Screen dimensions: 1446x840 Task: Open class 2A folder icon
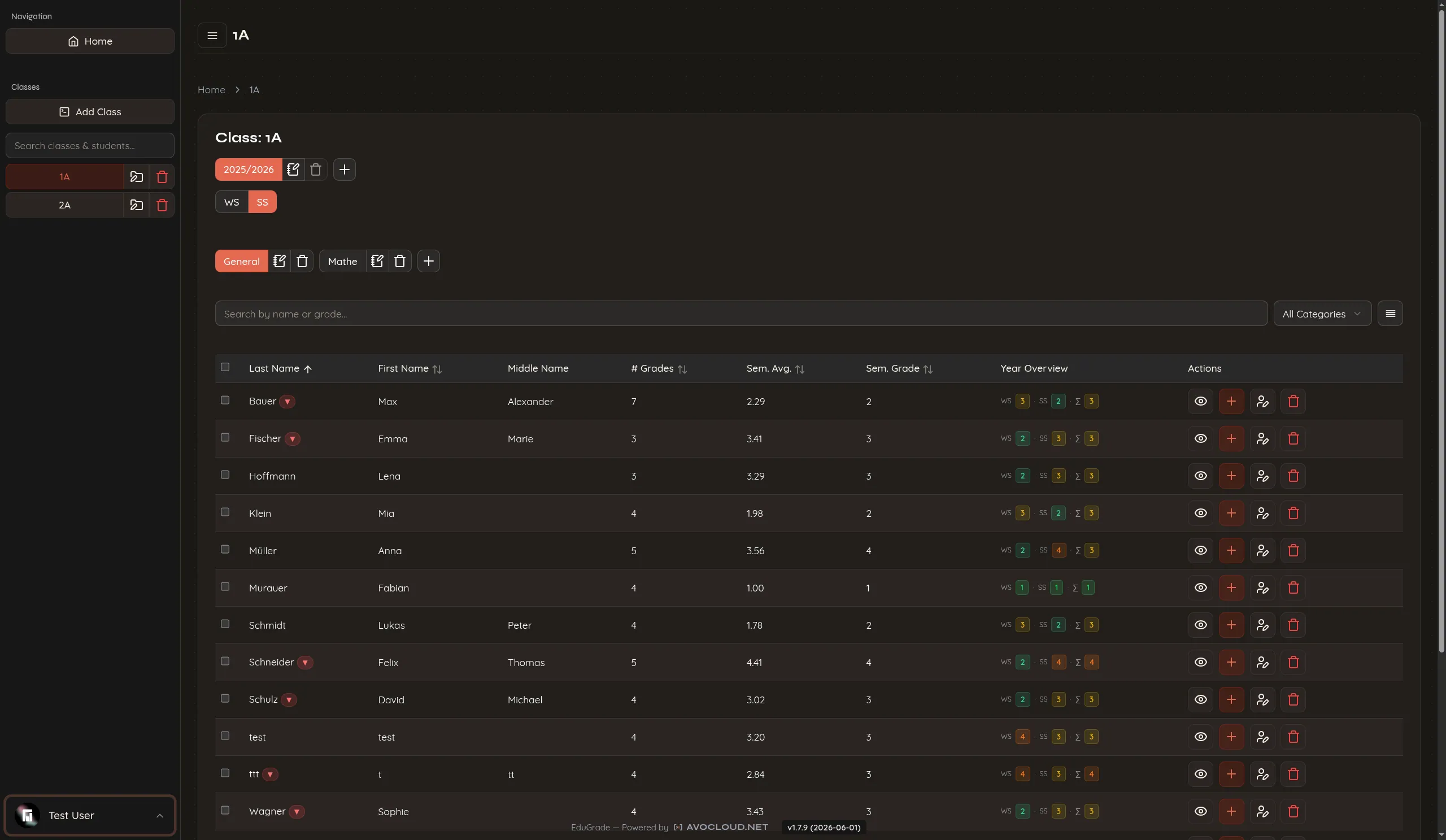click(137, 205)
